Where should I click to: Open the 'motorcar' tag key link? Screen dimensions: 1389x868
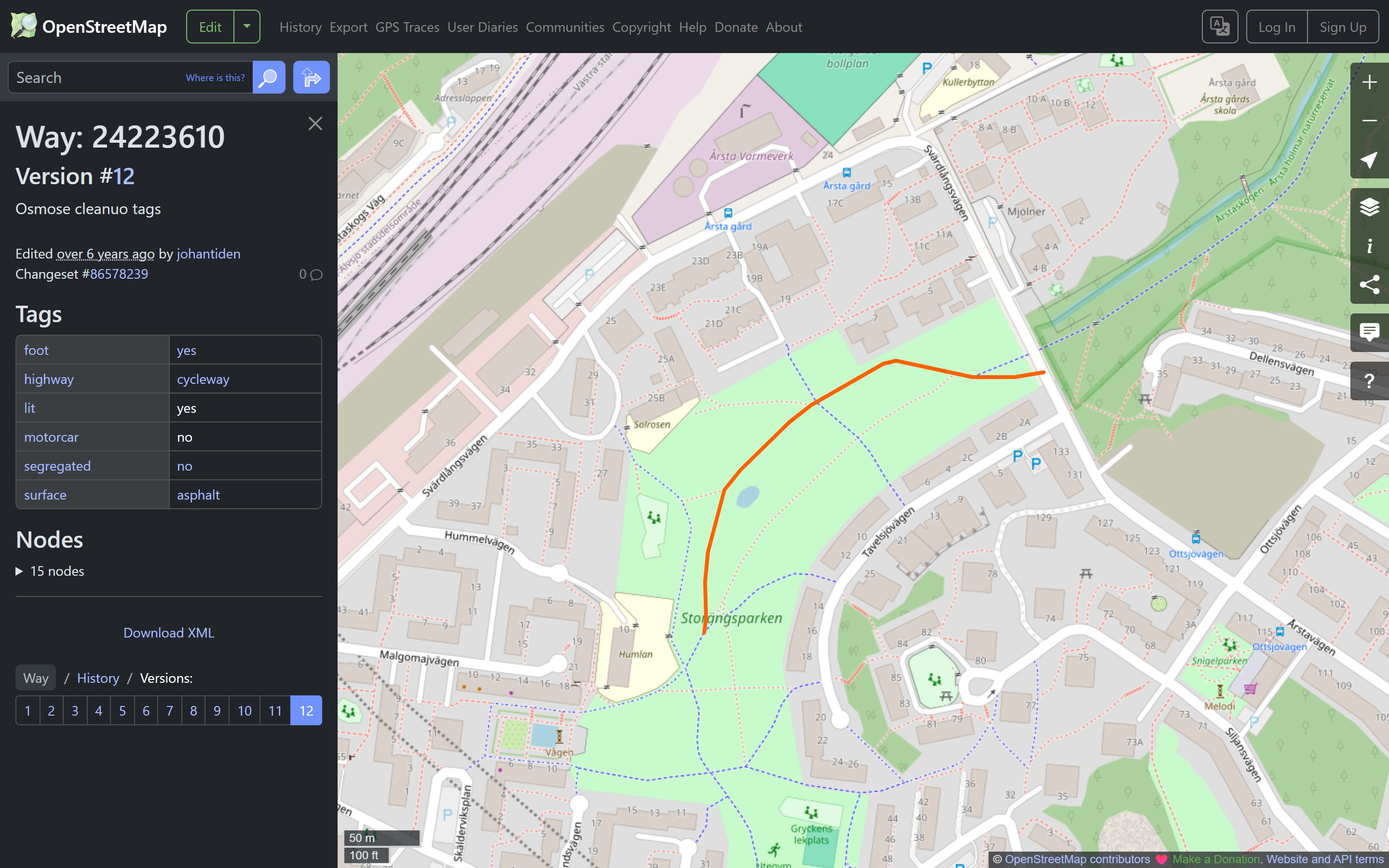pos(51,437)
